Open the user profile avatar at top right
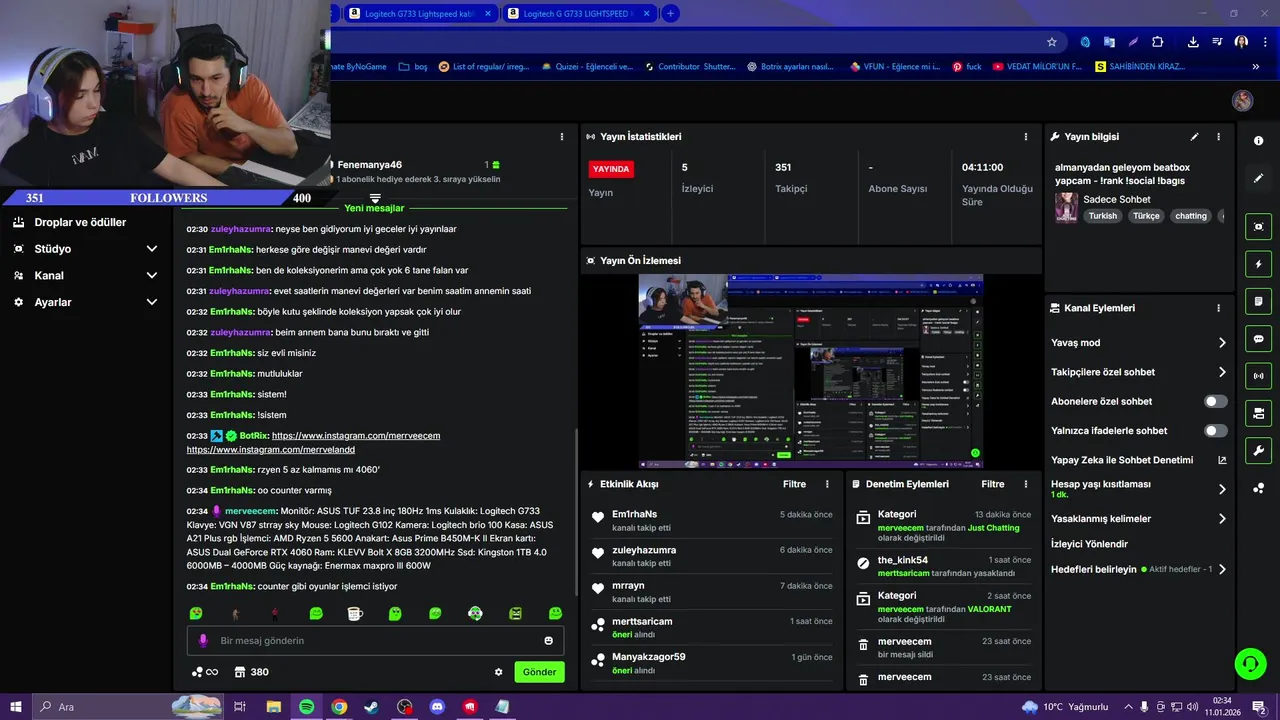This screenshot has height=720, width=1280. point(1242,100)
